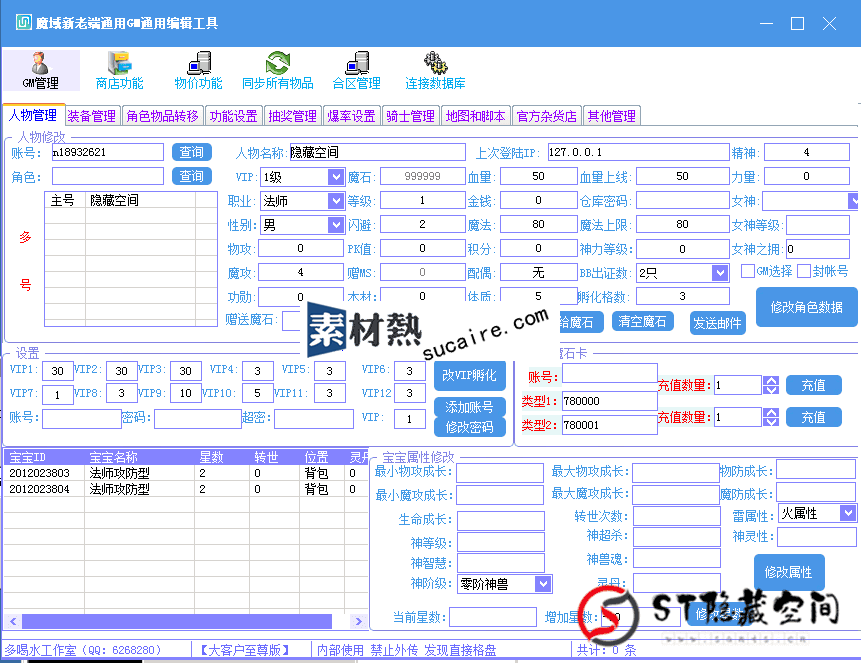Viewport: 861px width, 663px height.
Task: Expand the 性别 dropdown showing 男
Action: pyautogui.click(x=336, y=225)
